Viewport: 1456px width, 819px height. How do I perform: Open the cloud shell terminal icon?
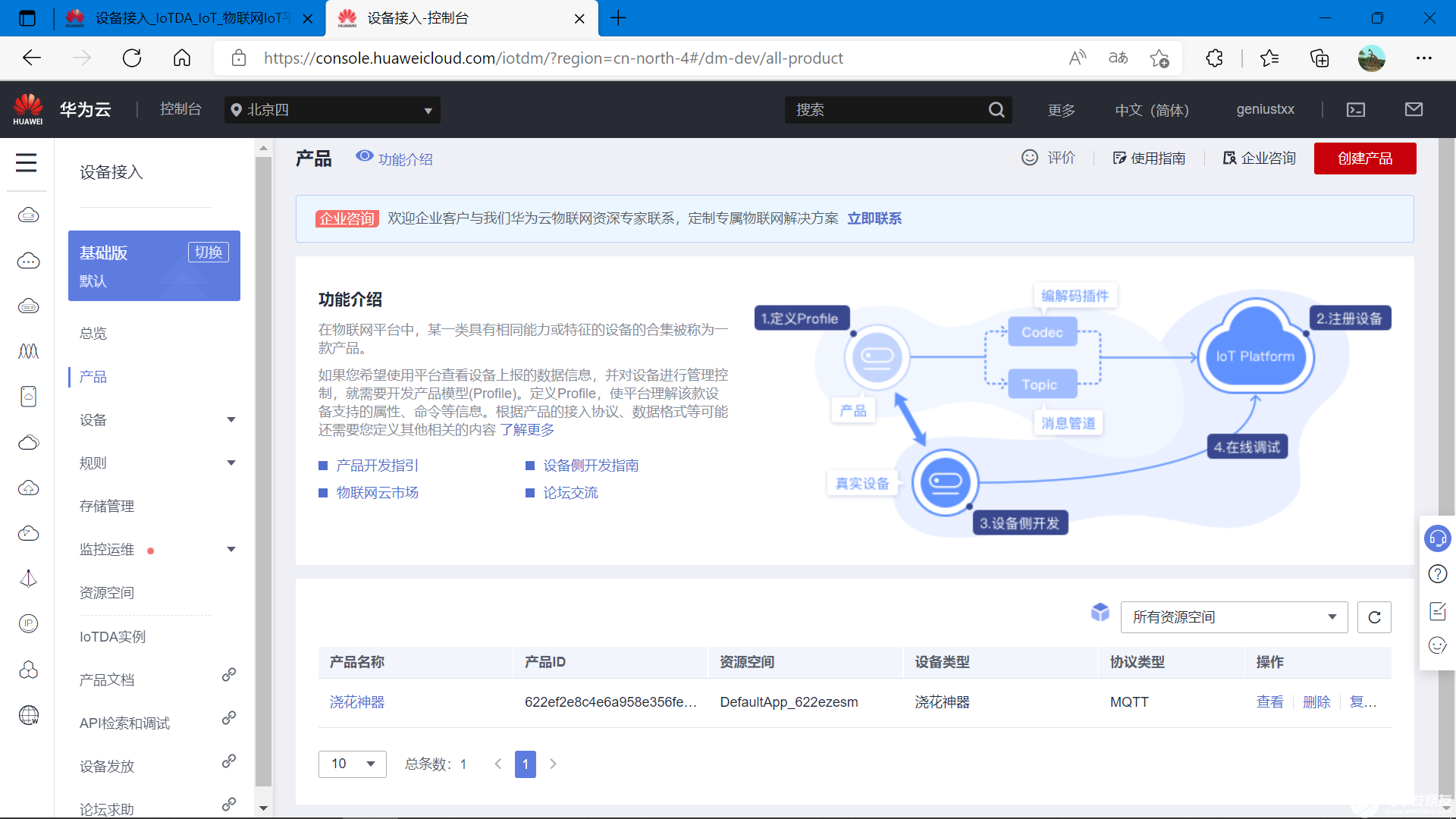pyautogui.click(x=1356, y=110)
